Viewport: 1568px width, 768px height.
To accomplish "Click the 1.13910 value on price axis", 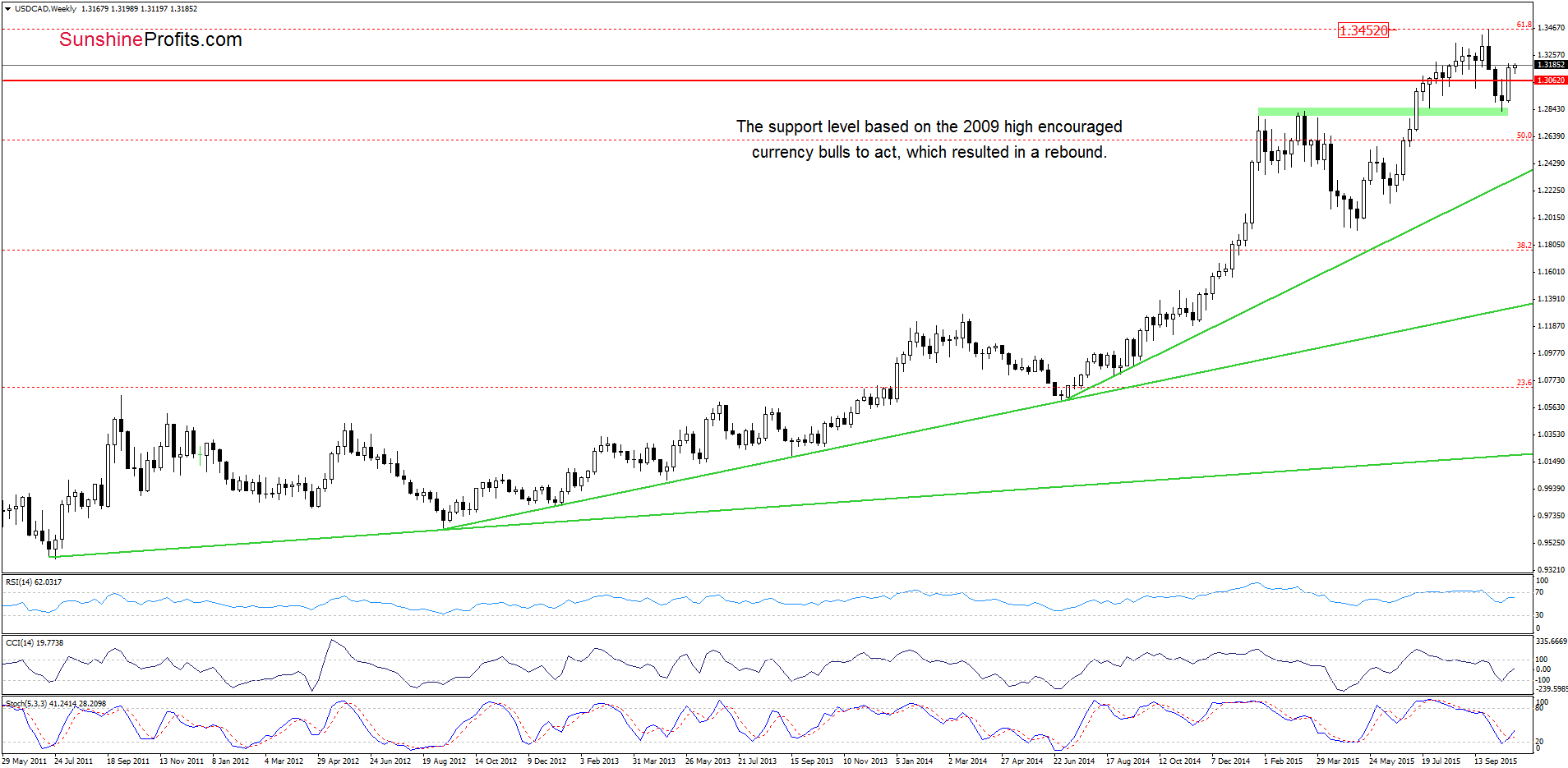I will click(x=1551, y=298).
